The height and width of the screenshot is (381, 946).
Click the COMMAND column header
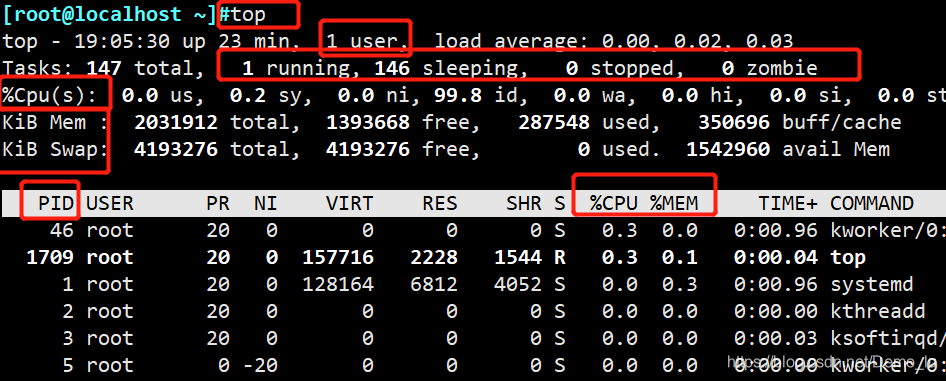click(871, 203)
